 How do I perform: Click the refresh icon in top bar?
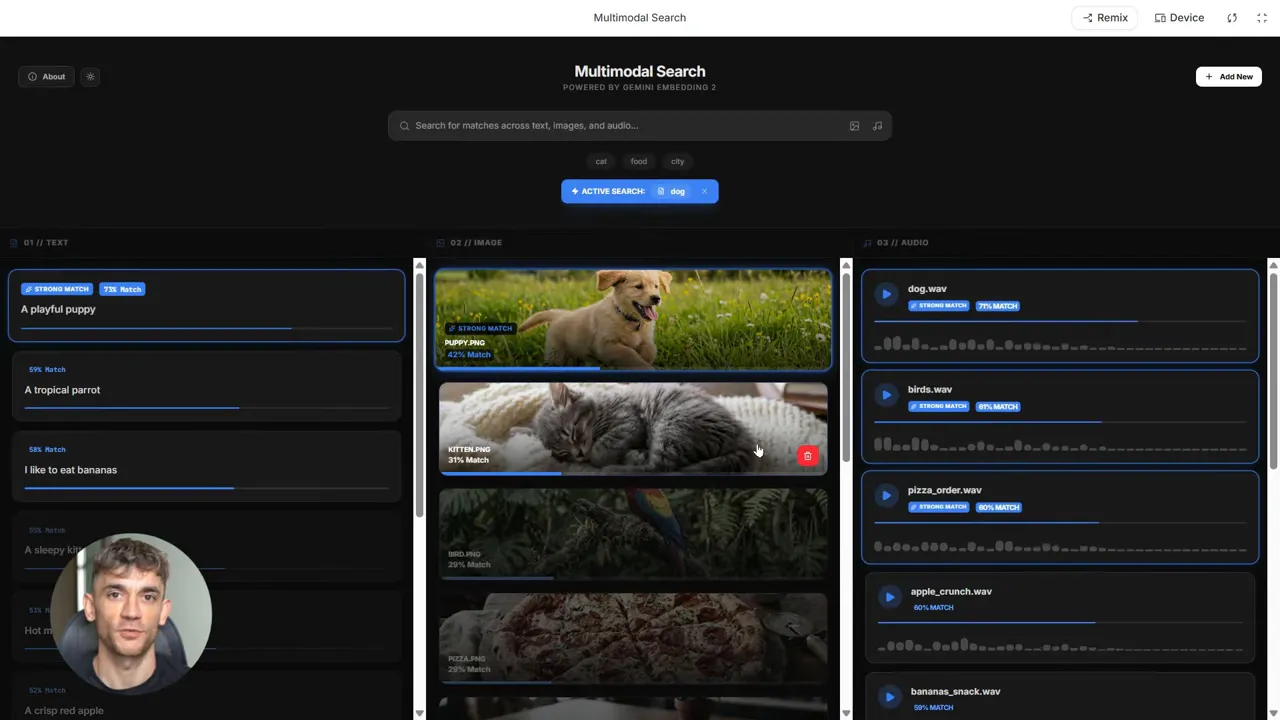point(1232,18)
